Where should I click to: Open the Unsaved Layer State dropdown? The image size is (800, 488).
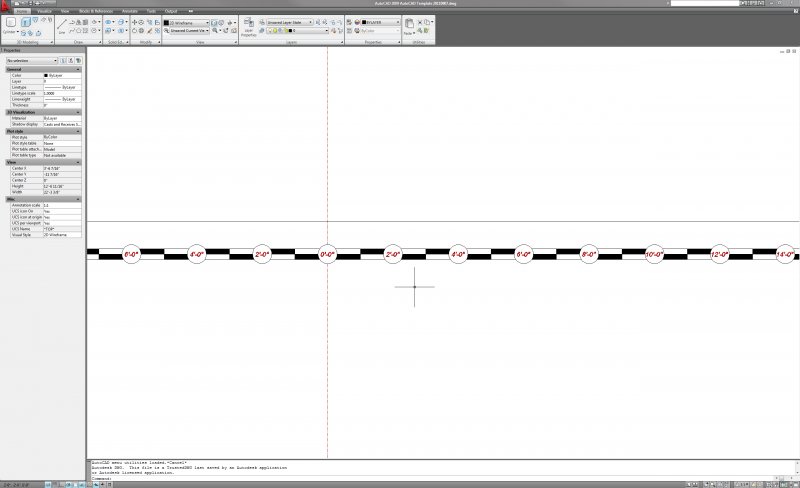289,22
